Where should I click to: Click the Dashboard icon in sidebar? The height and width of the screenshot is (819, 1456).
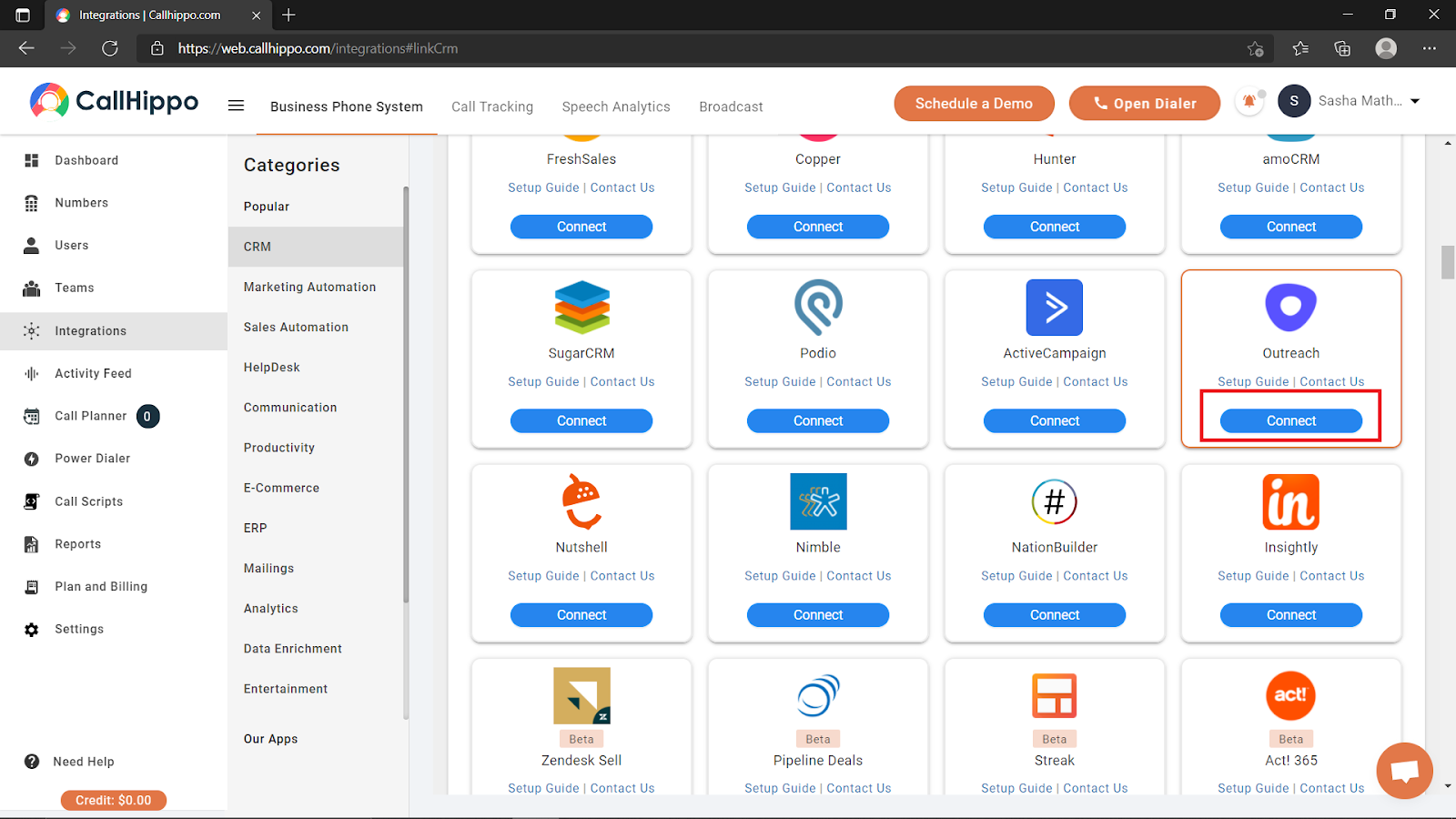pos(32,160)
